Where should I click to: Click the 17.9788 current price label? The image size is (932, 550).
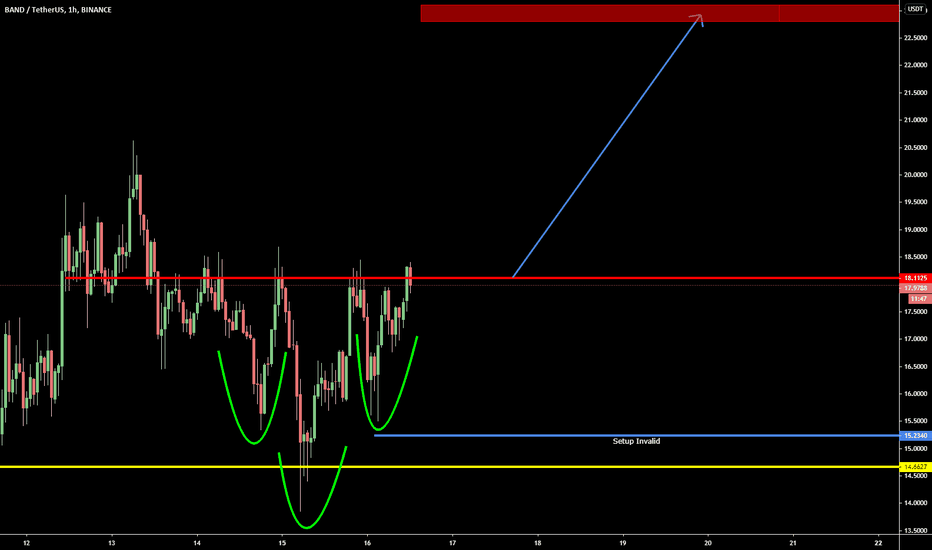point(915,288)
